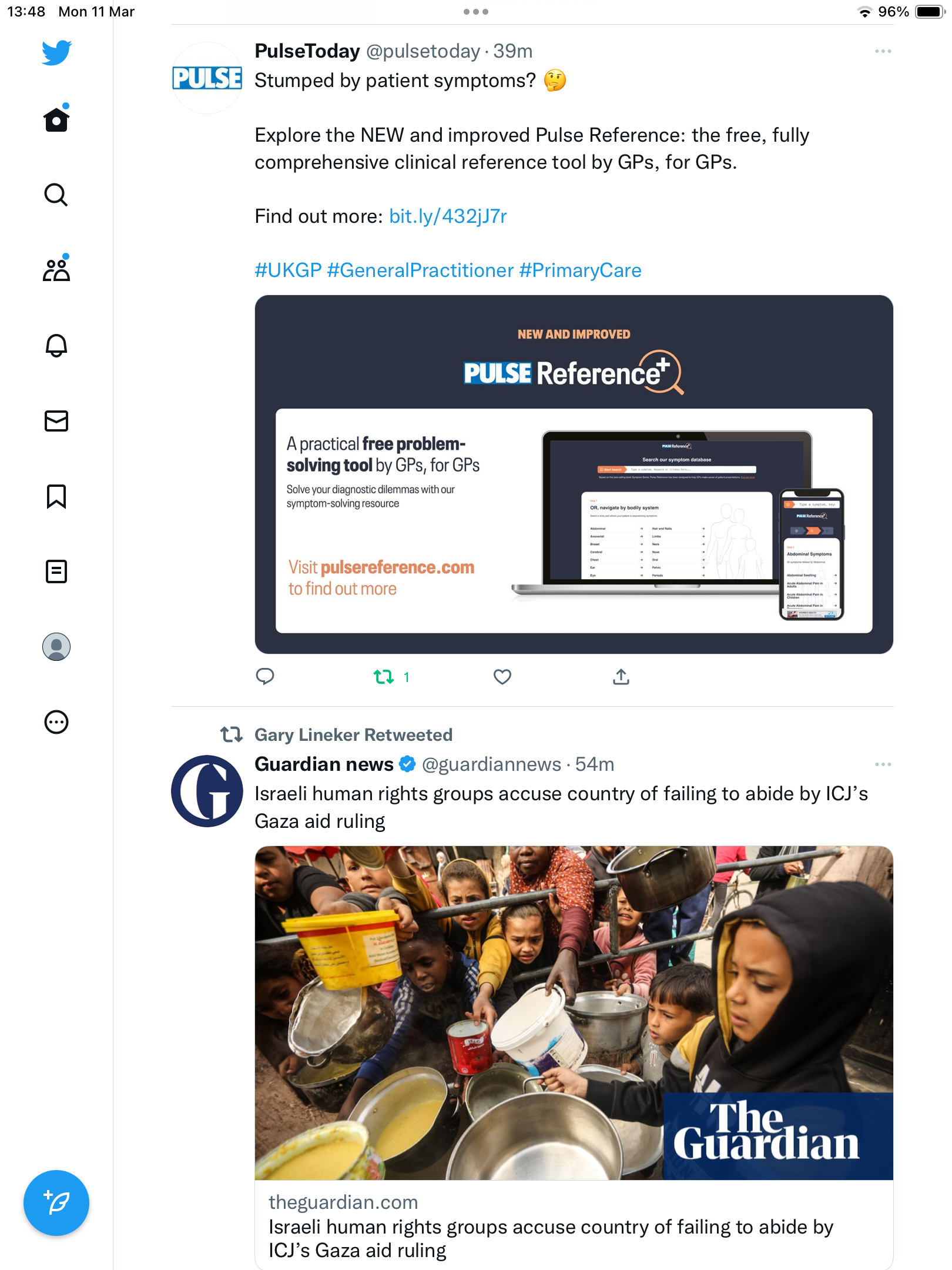Open the Search magnifier in sidebar
The height and width of the screenshot is (1270, 952).
coord(56,195)
